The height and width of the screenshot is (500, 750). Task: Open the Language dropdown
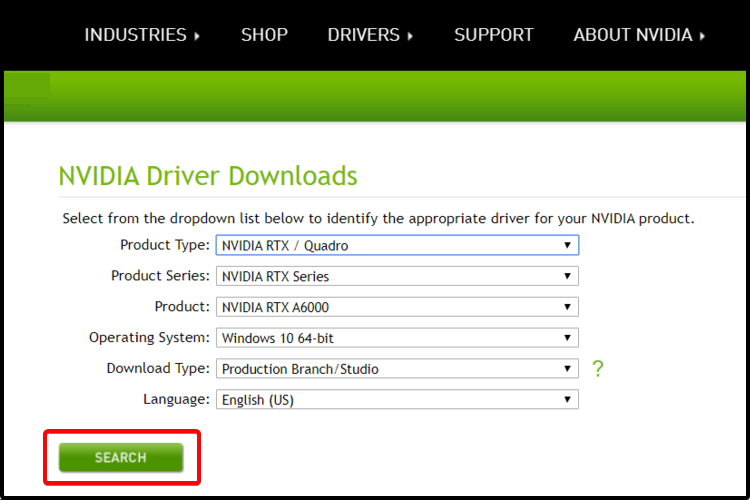(x=397, y=400)
